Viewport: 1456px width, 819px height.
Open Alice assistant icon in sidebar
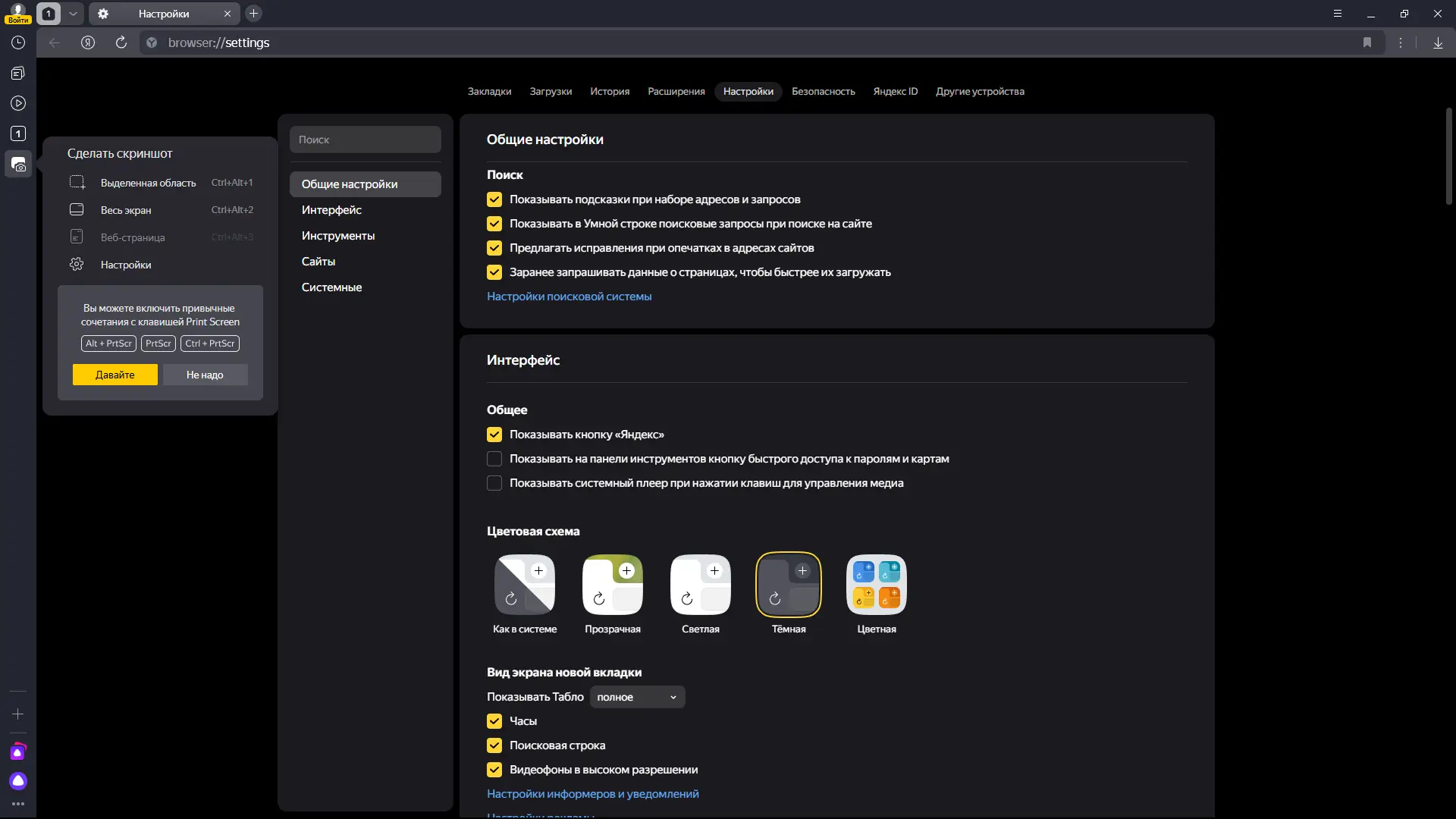tap(18, 781)
